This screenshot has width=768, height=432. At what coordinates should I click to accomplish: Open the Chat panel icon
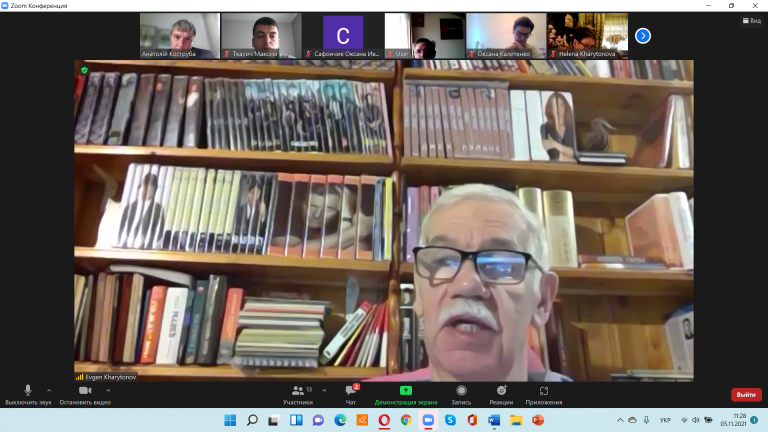tap(351, 390)
